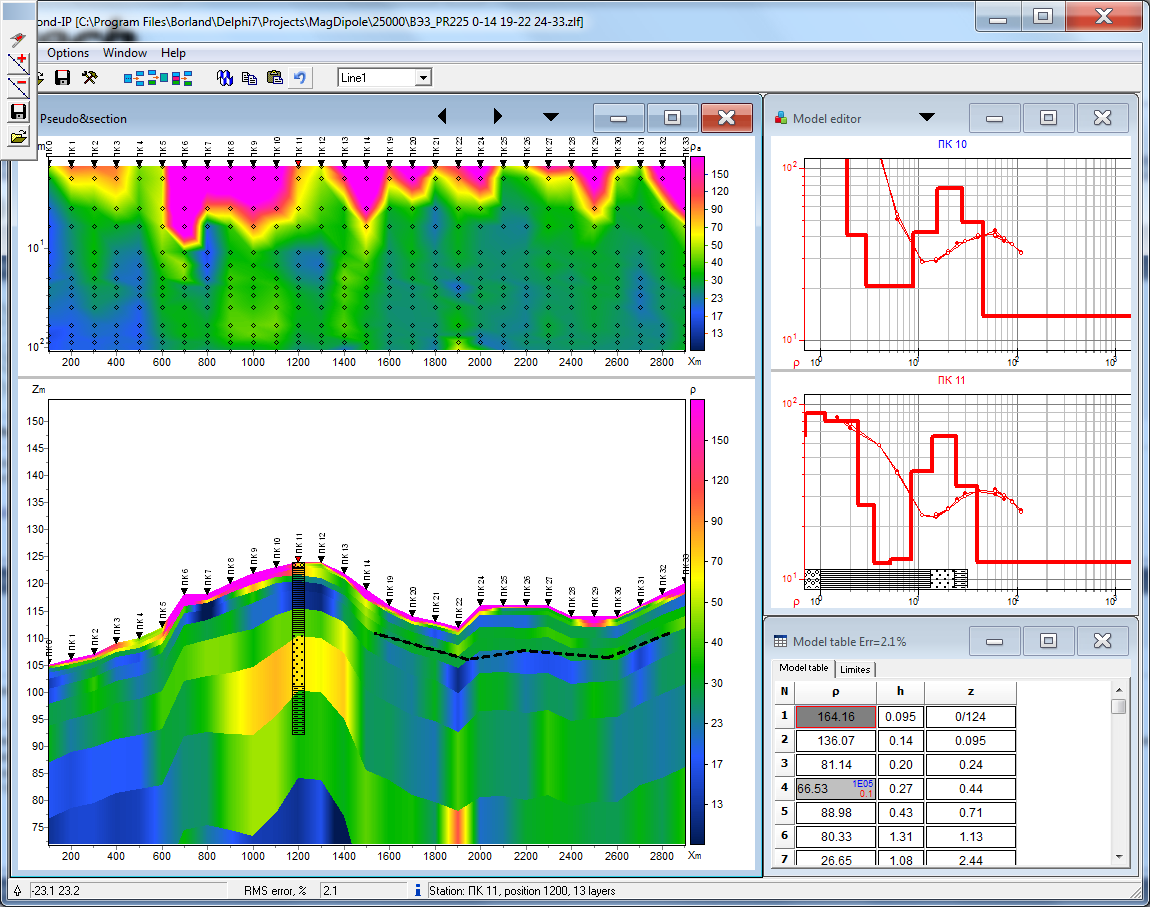Click the copy documents icon

click(x=249, y=78)
